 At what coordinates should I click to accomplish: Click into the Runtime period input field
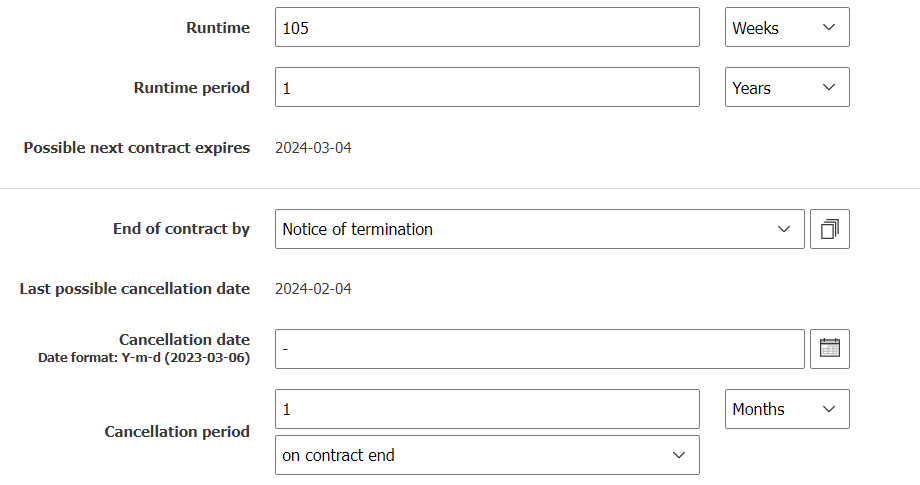click(x=486, y=88)
